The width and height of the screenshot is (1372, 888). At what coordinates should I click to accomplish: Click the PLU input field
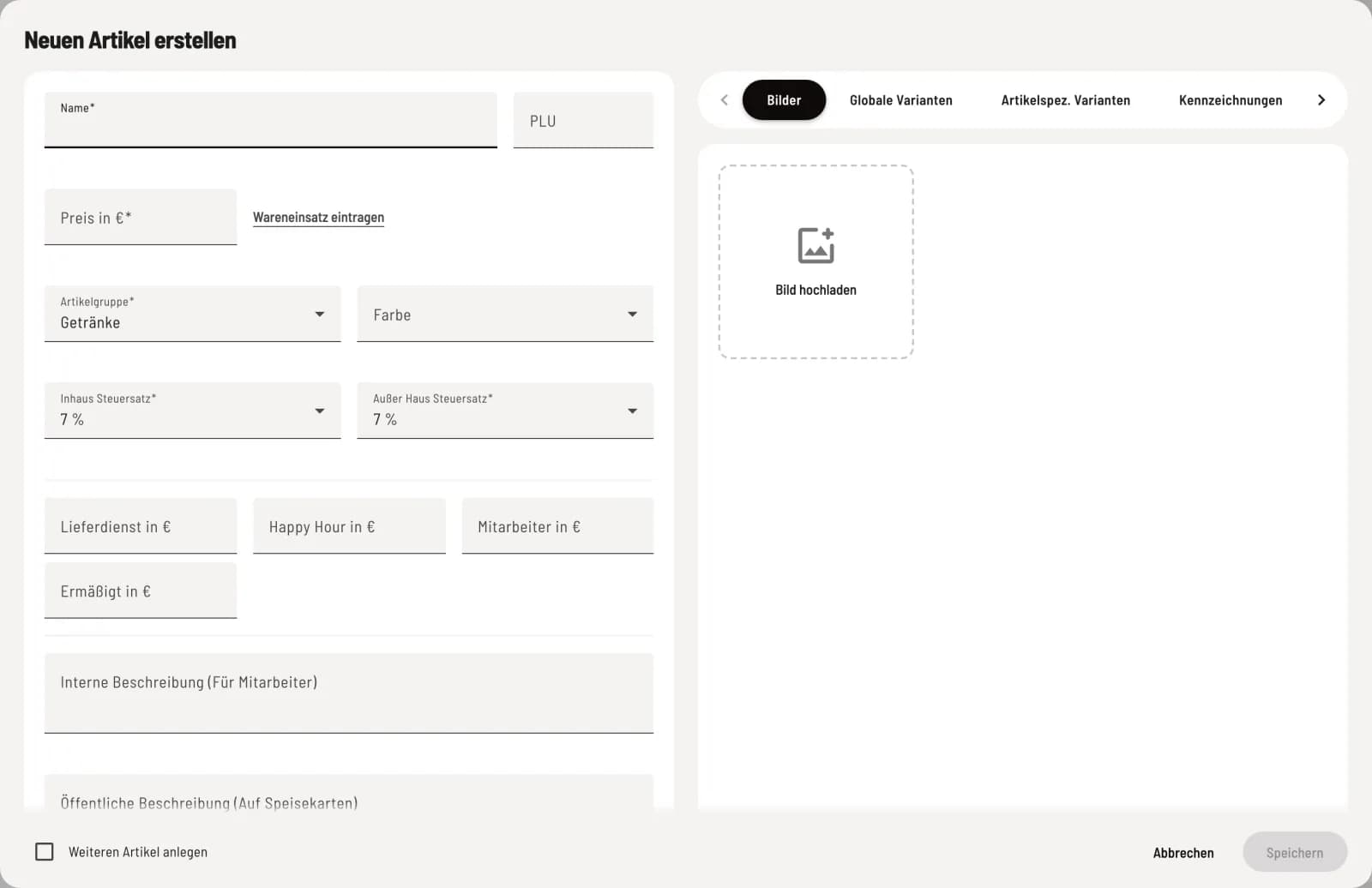(583, 120)
